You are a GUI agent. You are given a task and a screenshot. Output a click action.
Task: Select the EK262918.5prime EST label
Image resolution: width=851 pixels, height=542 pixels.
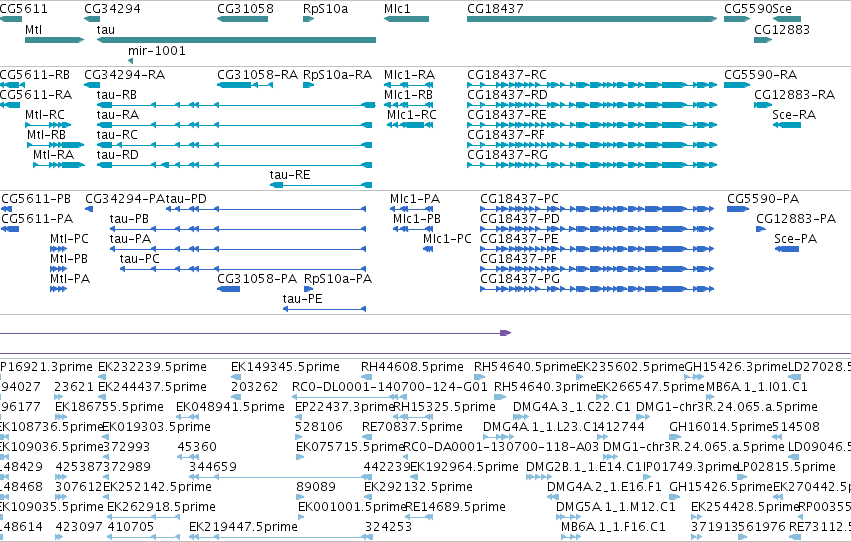point(161,506)
